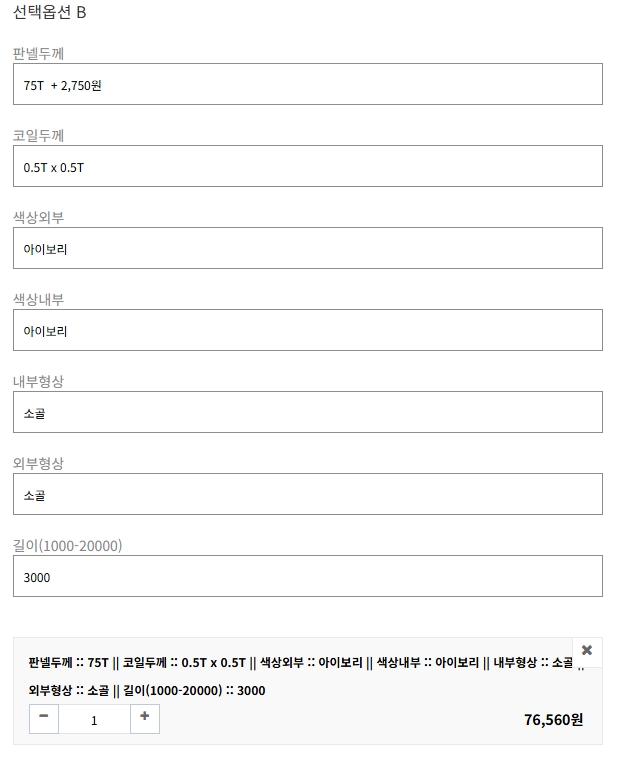Decrease quantity with the minus button
This screenshot has height=766, width=627.
[x=44, y=718]
